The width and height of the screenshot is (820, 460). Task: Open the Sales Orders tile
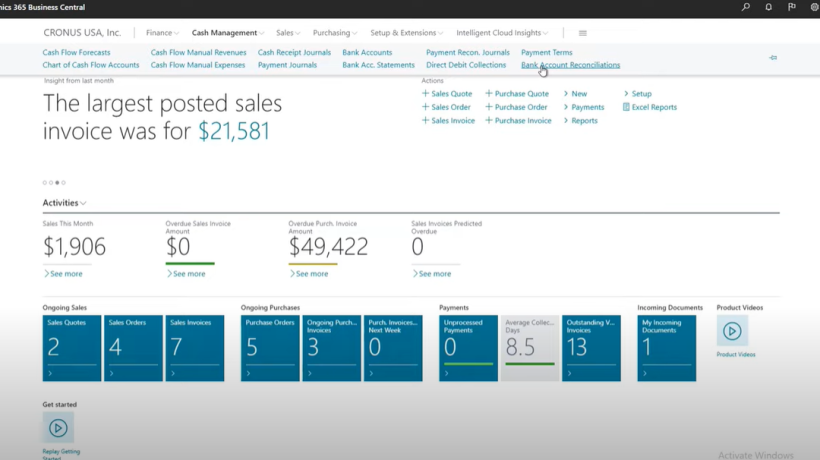[133, 348]
